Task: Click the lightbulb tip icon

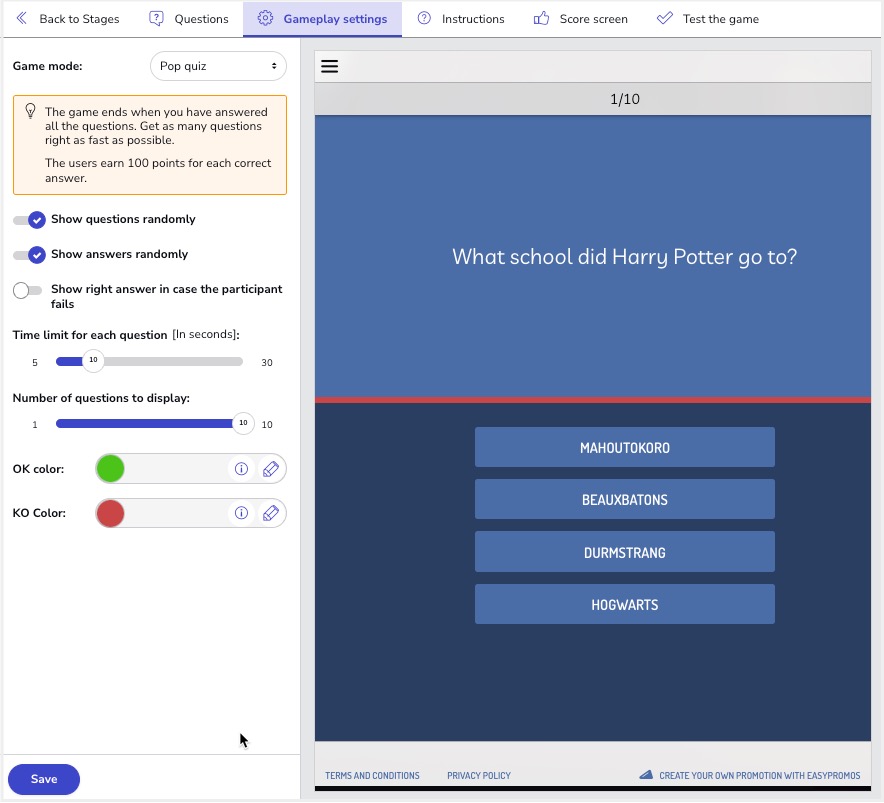Action: click(30, 112)
